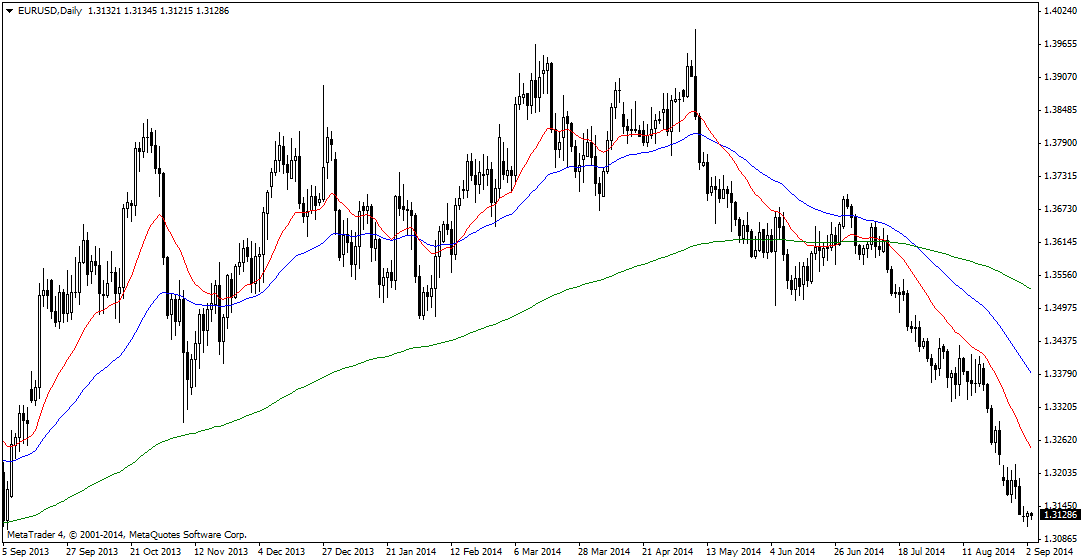The image size is (1081, 560).
Task: Click the 1.36145 price axis label
Action: click(x=1059, y=242)
